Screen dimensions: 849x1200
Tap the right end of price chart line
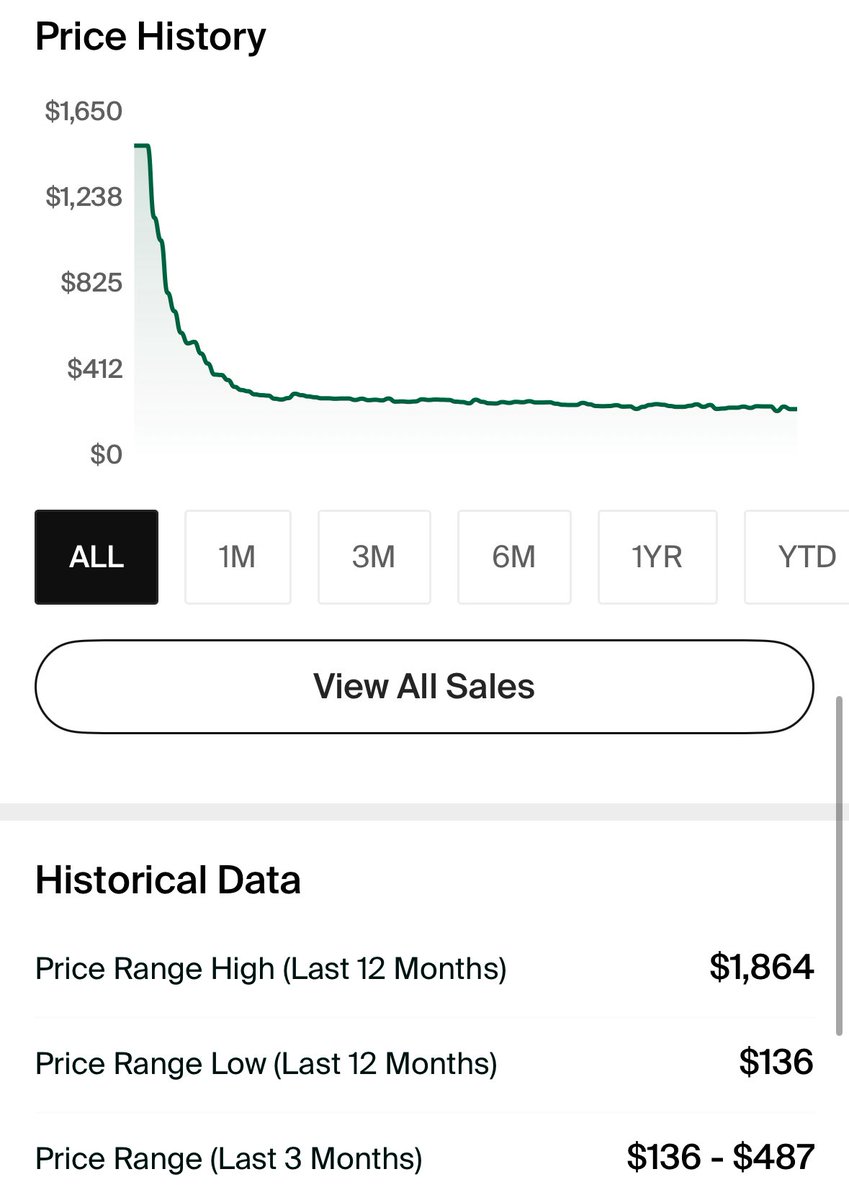pyautogui.click(x=794, y=408)
